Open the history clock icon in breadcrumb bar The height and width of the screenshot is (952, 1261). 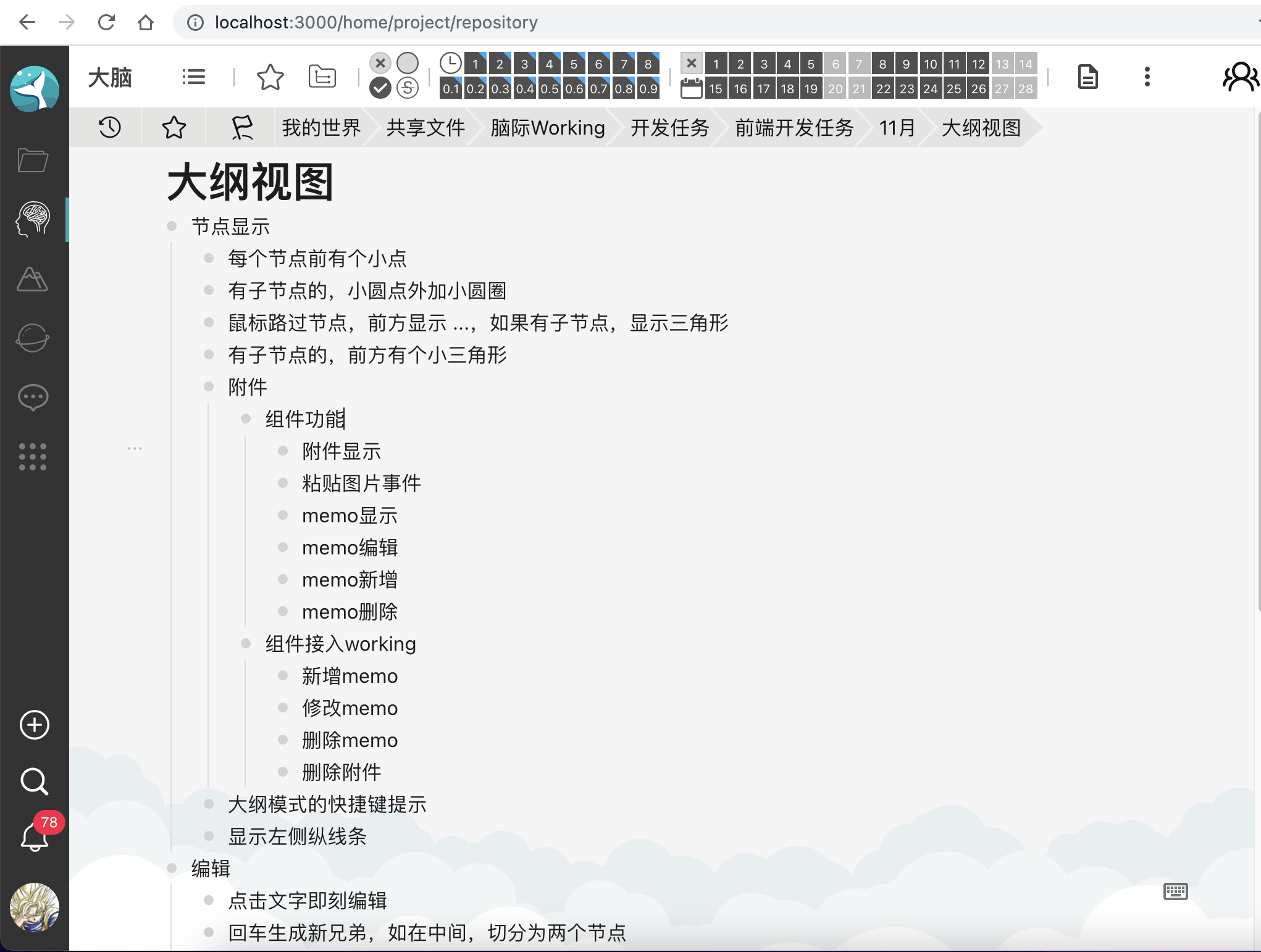pos(110,128)
